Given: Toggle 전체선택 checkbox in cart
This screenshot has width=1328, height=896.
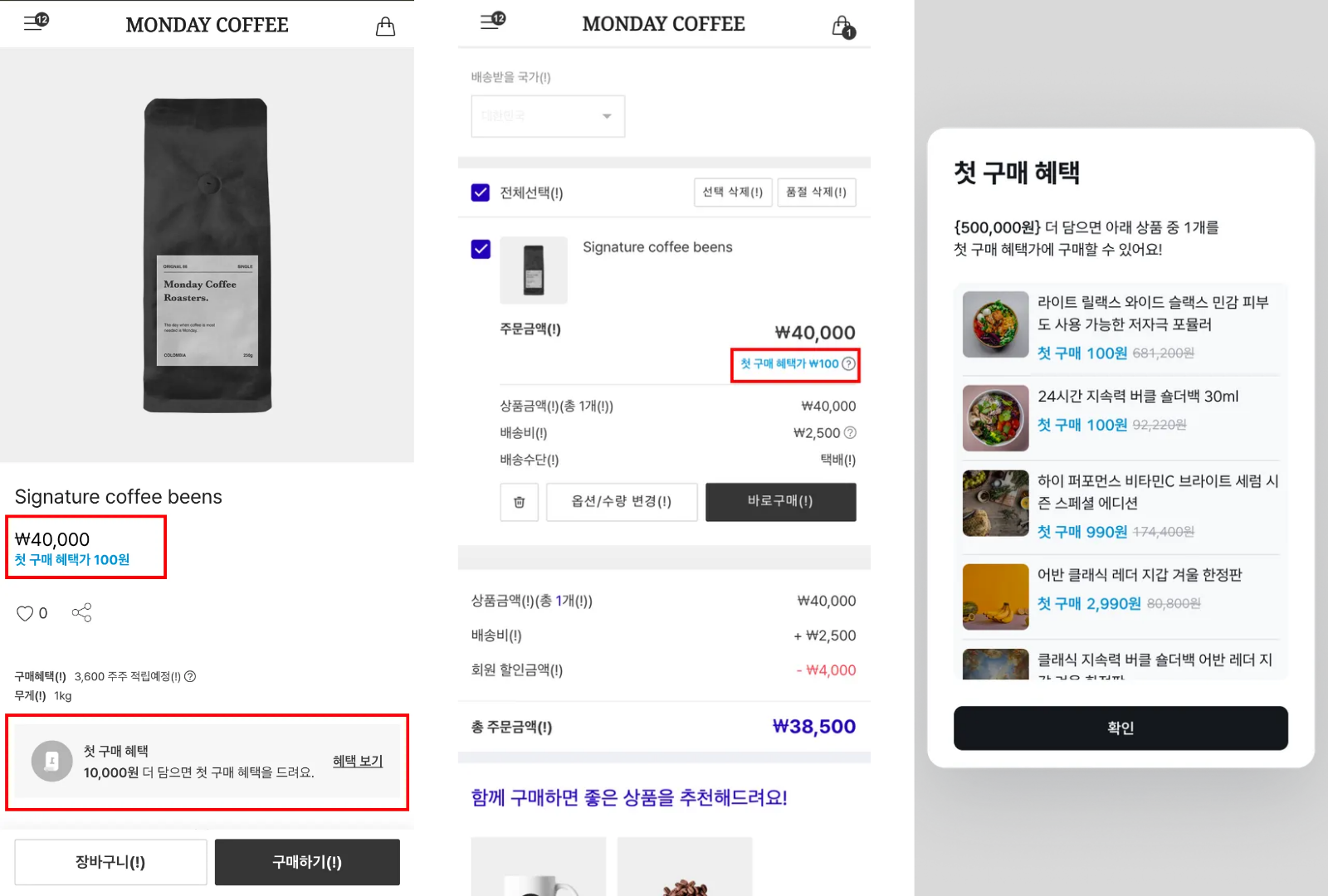Looking at the screenshot, I should [x=481, y=192].
